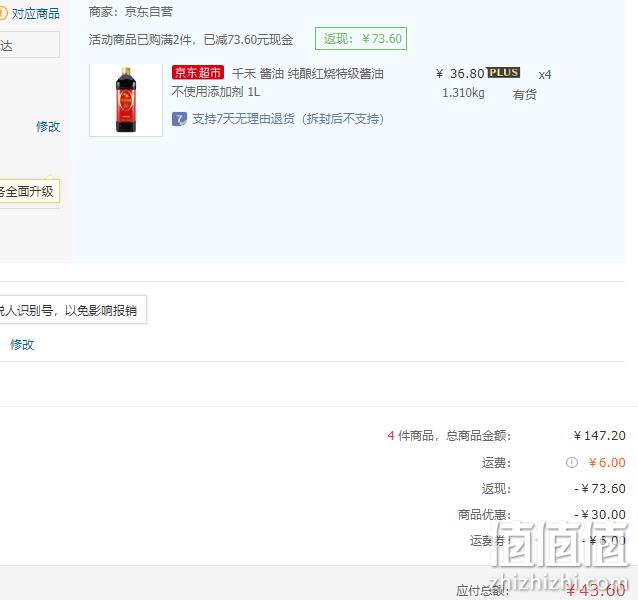Open the 对应商品 link
Image resolution: width=638 pixels, height=600 pixels.
click(x=35, y=14)
